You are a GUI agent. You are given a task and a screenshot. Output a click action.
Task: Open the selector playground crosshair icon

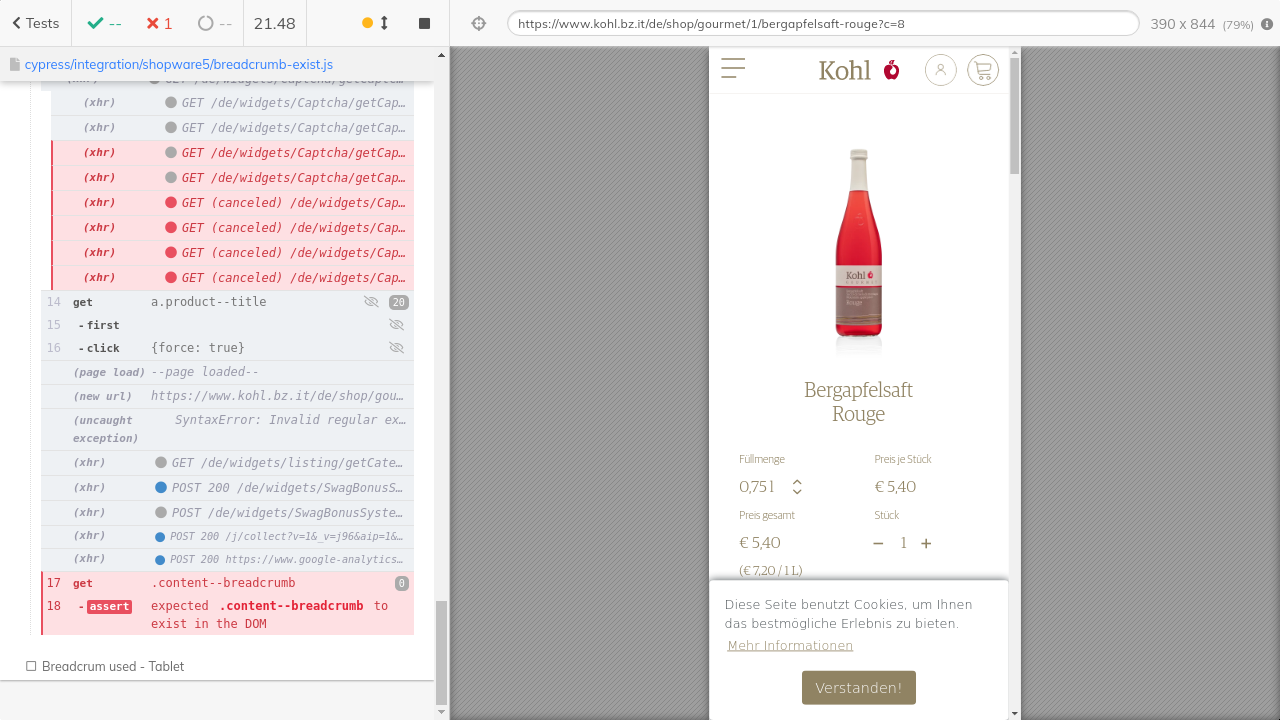click(478, 23)
